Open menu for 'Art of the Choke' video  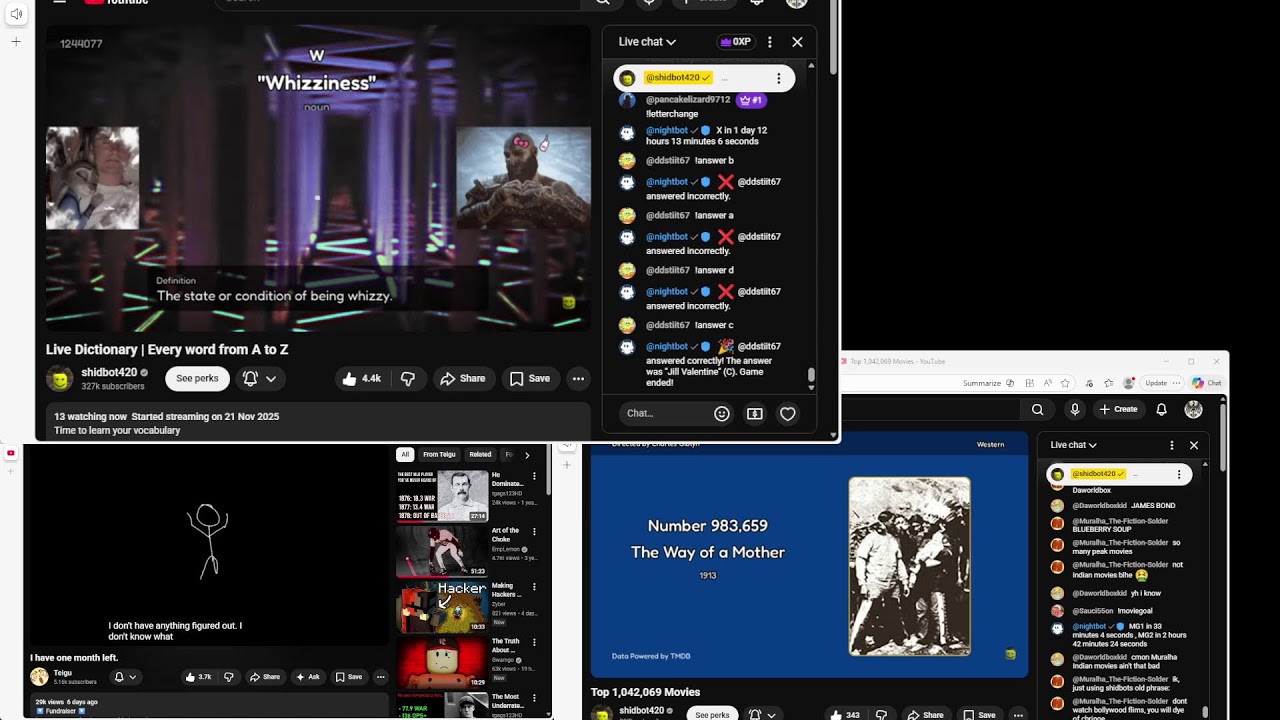[534, 532]
